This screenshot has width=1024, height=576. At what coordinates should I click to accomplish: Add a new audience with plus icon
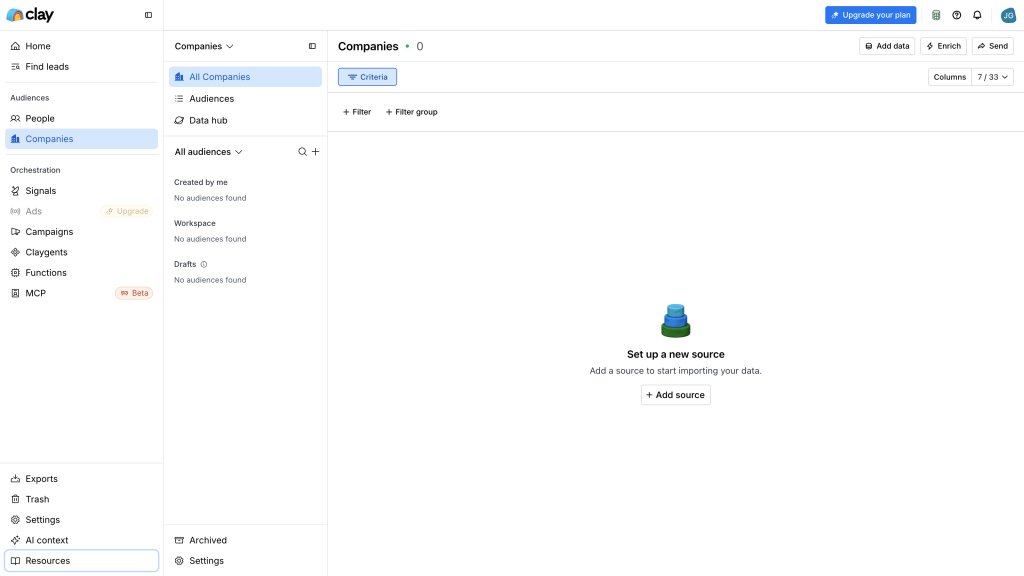(315, 152)
